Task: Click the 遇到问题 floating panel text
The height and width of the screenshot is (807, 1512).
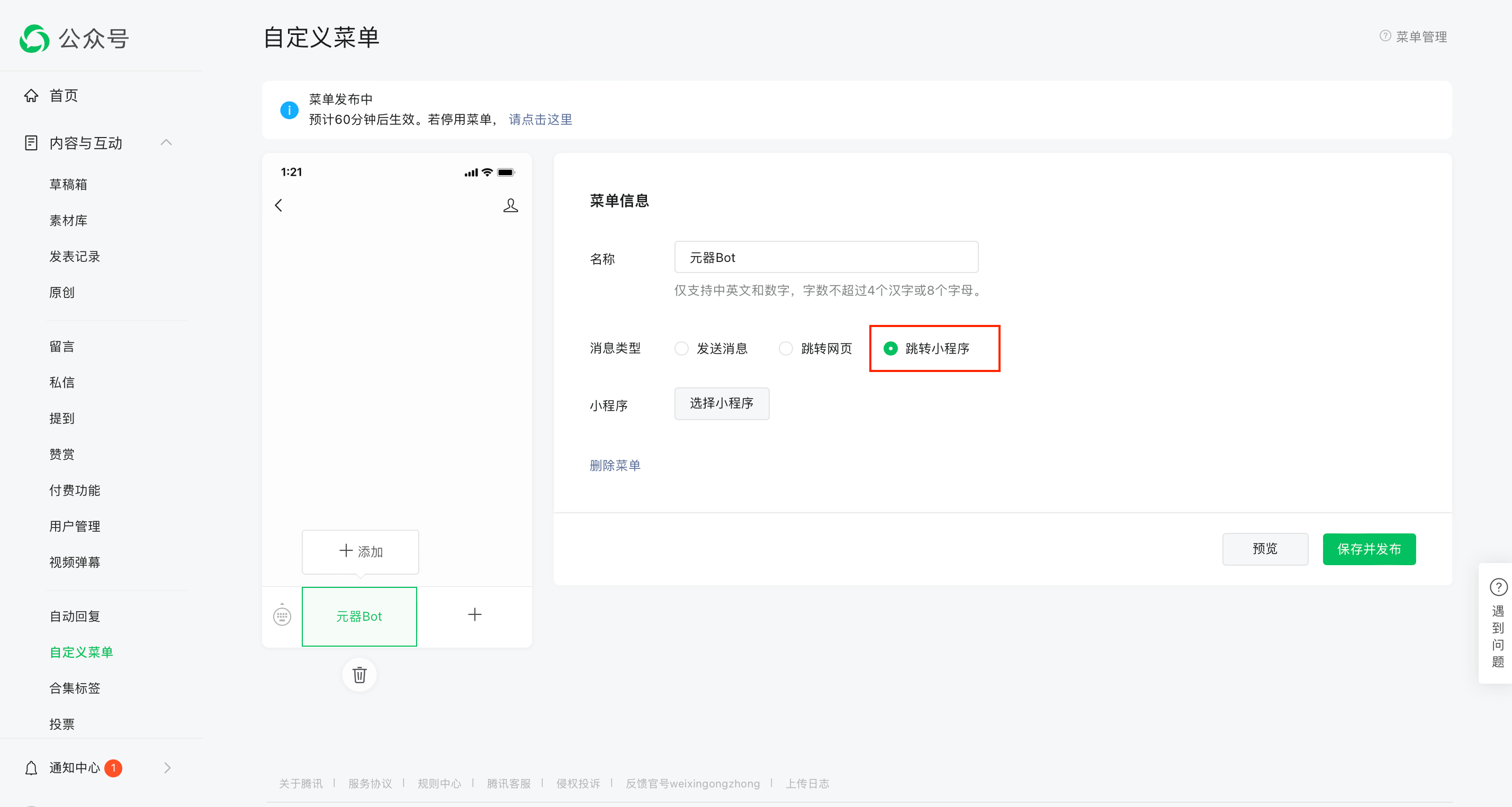Action: 1498,637
